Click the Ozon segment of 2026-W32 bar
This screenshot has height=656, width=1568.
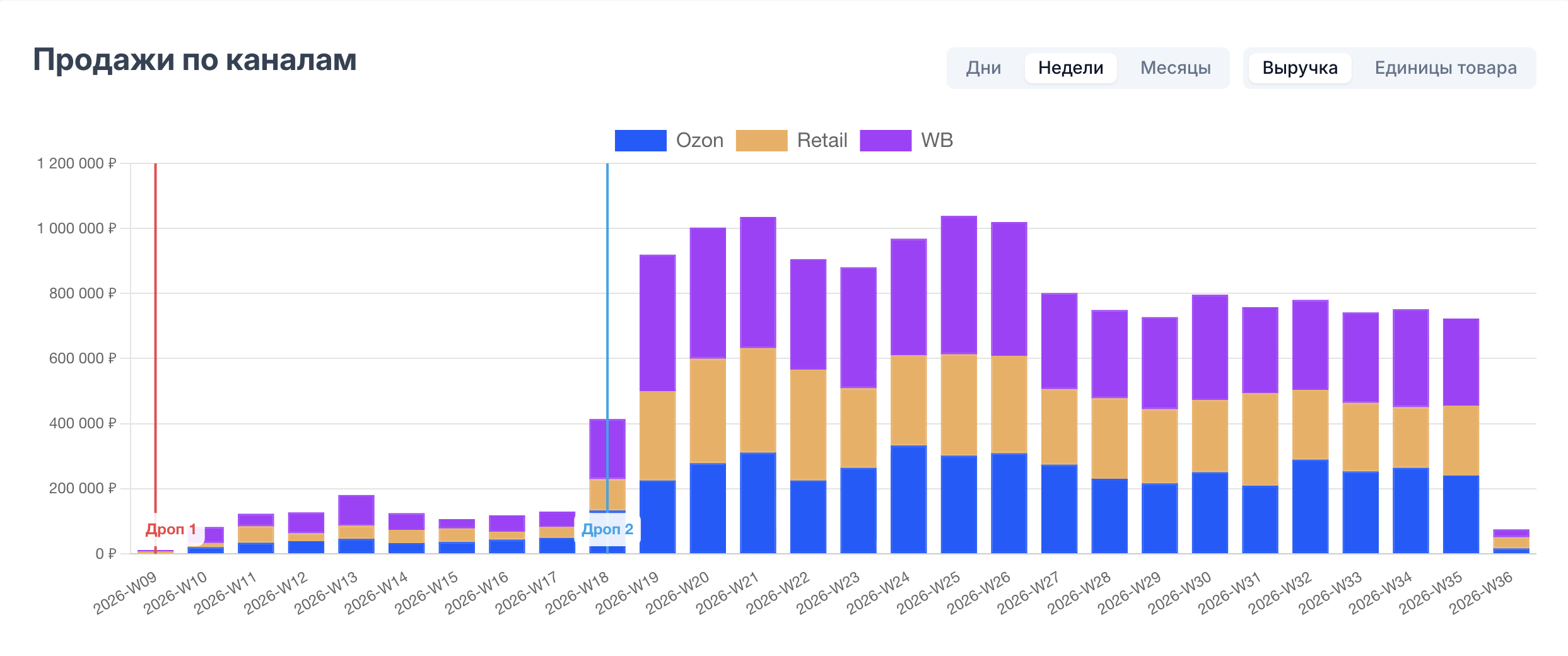1310,507
